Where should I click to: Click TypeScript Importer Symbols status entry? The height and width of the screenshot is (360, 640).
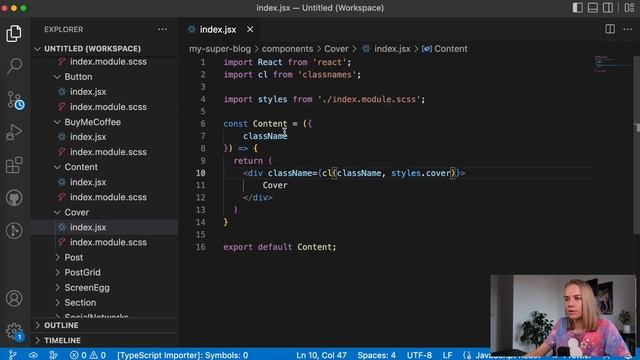[x=182, y=355]
